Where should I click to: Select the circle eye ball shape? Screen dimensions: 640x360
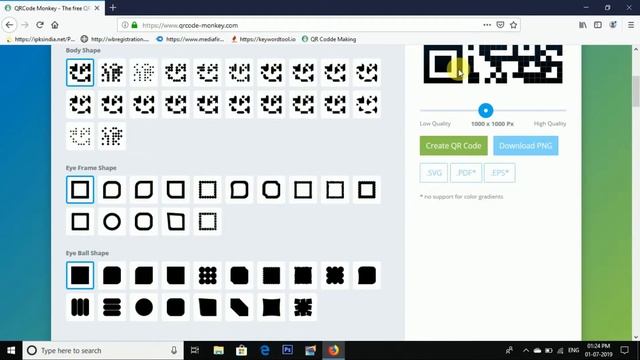[144, 307]
